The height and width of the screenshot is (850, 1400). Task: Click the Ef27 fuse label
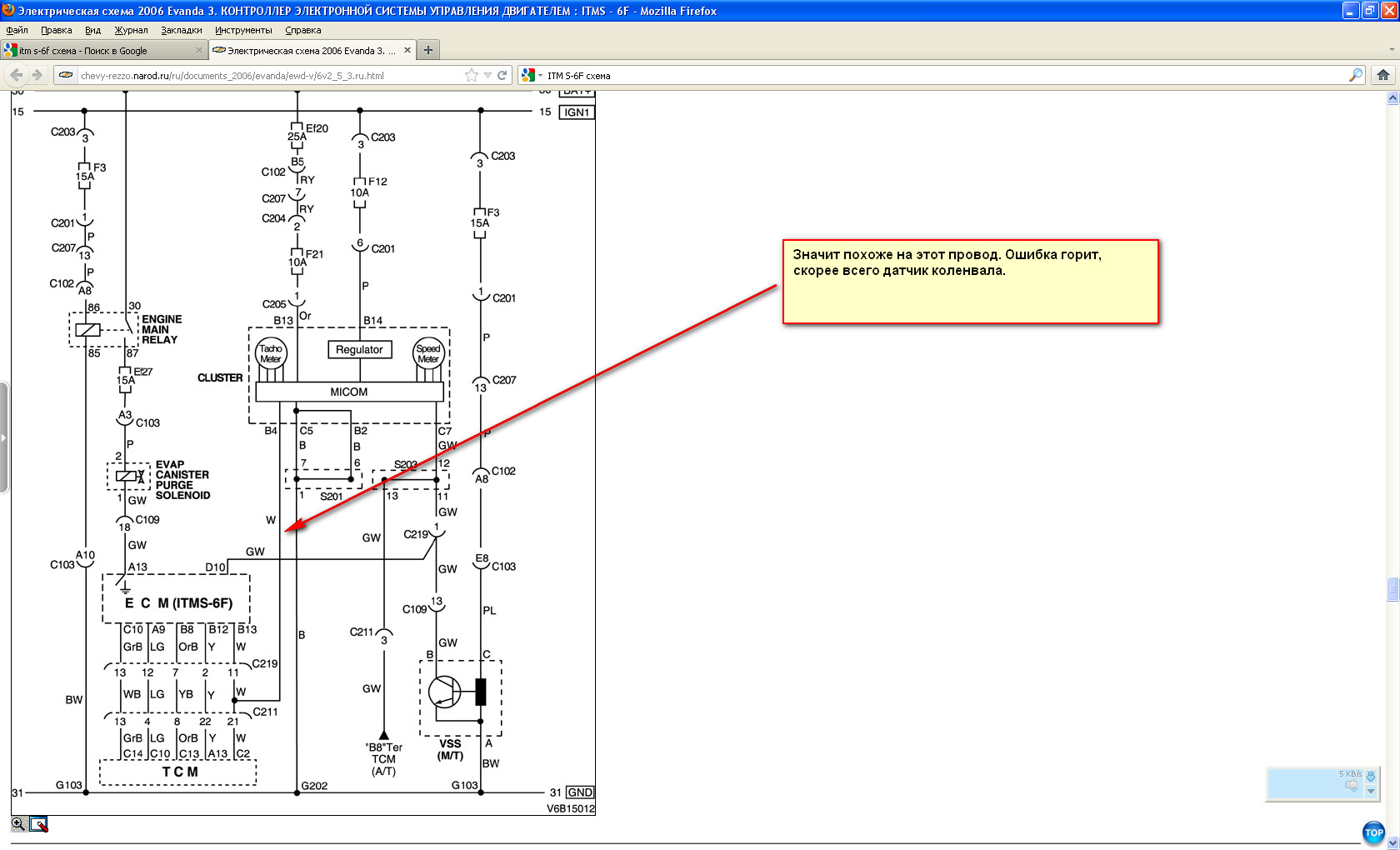[x=143, y=372]
